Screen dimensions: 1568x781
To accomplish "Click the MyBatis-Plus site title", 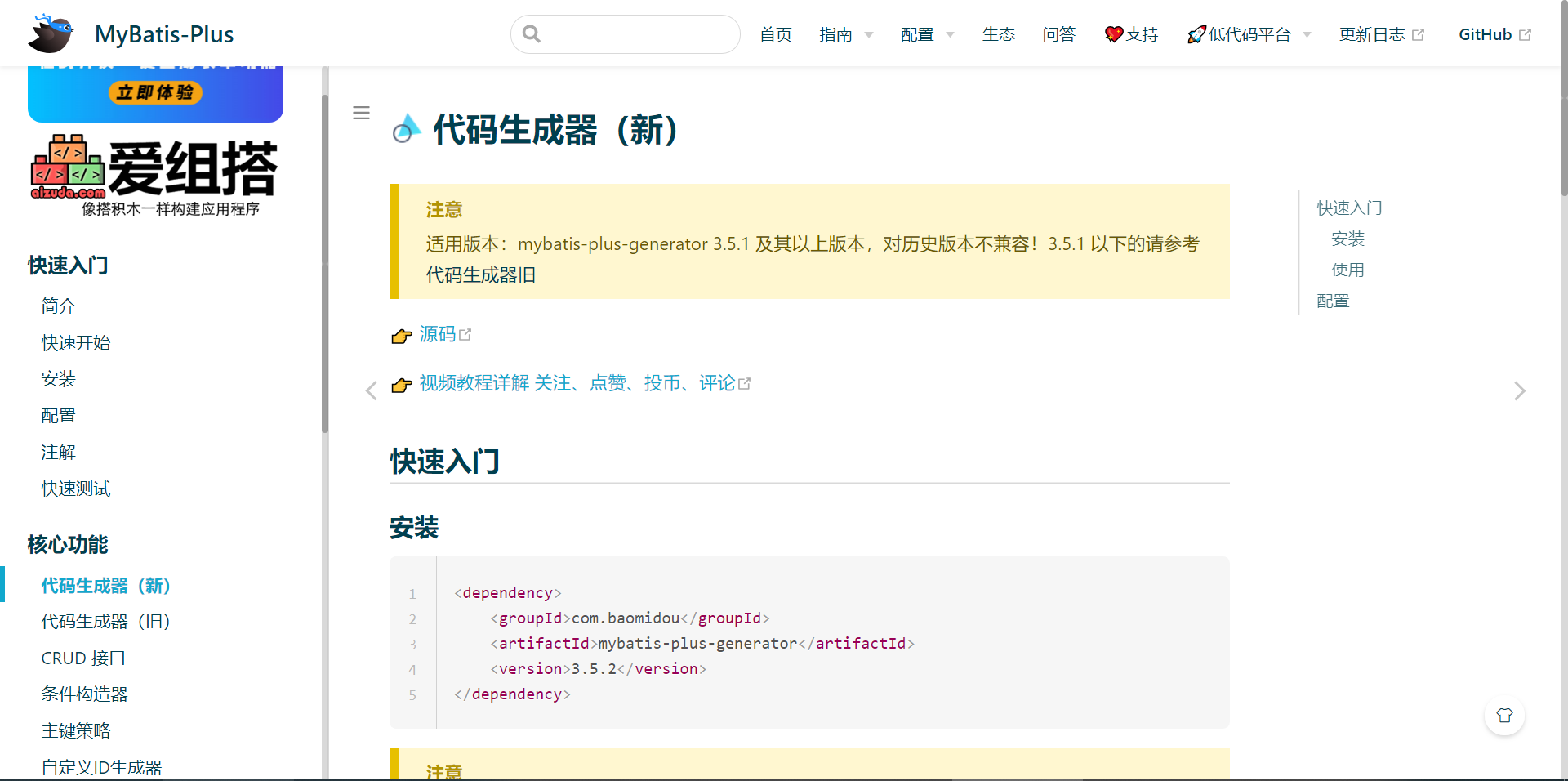I will click(164, 34).
